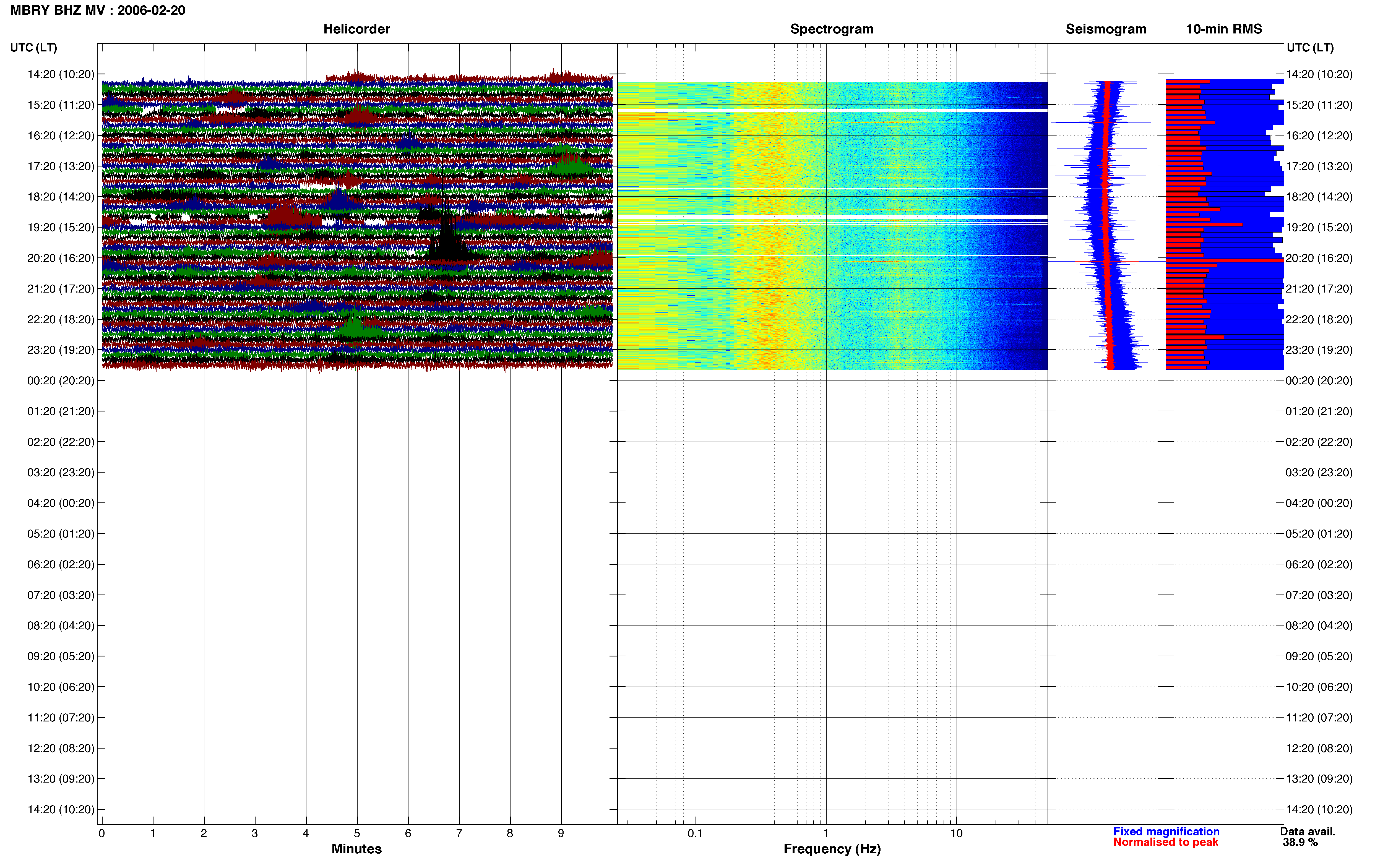The image size is (1388, 868).
Task: Select the left 06:20 (02:20) time label
Action: point(61,564)
